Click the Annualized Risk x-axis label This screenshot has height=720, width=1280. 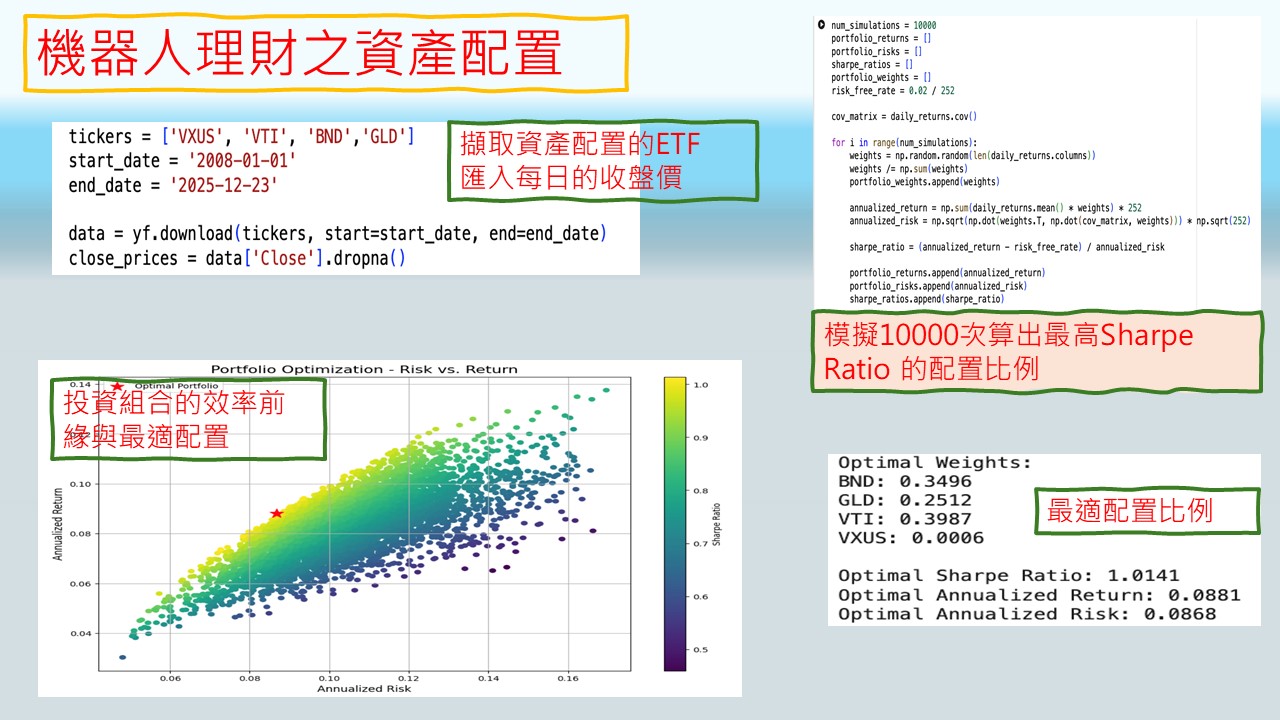pyautogui.click(x=364, y=688)
